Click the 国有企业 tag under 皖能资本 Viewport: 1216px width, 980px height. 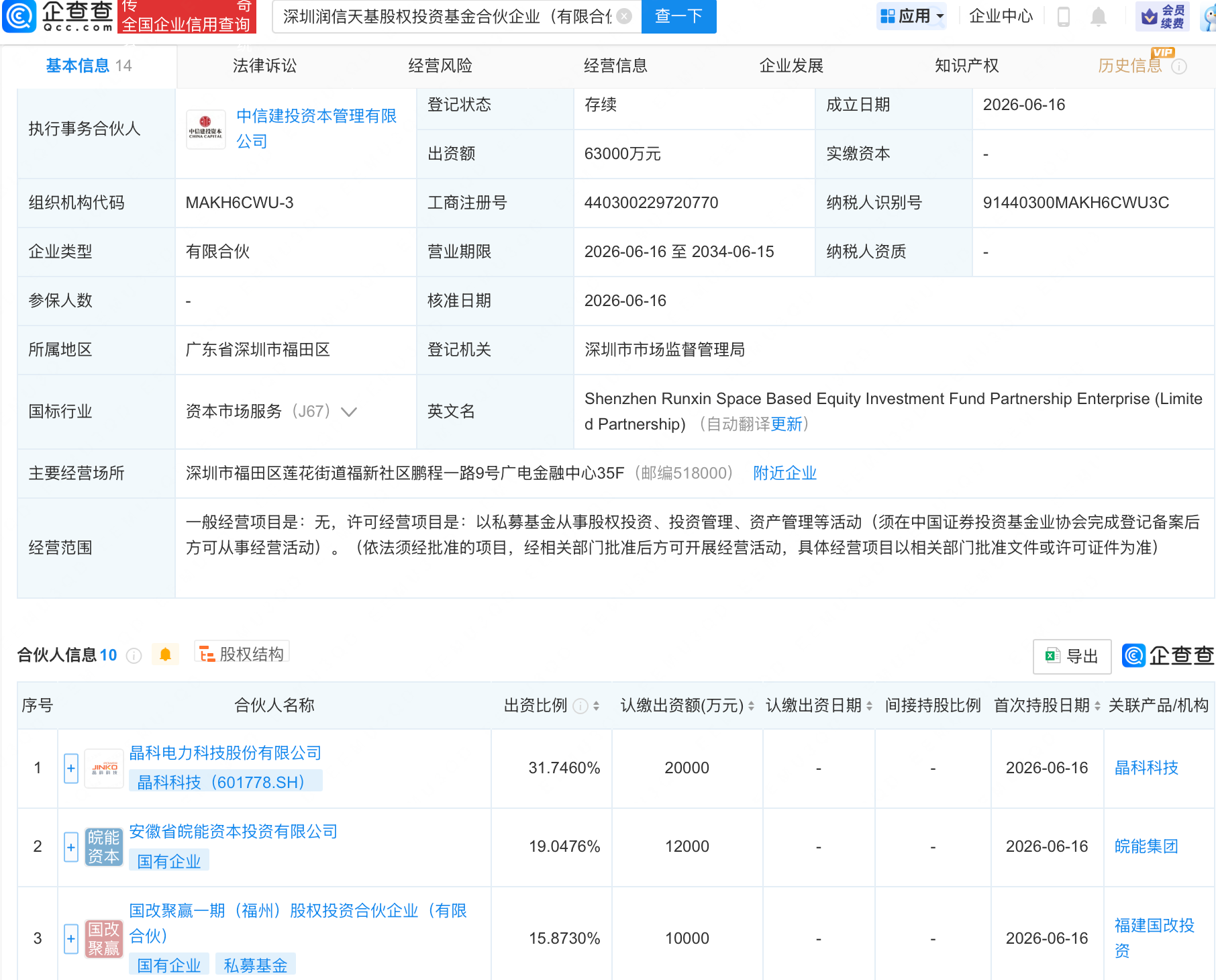169,861
